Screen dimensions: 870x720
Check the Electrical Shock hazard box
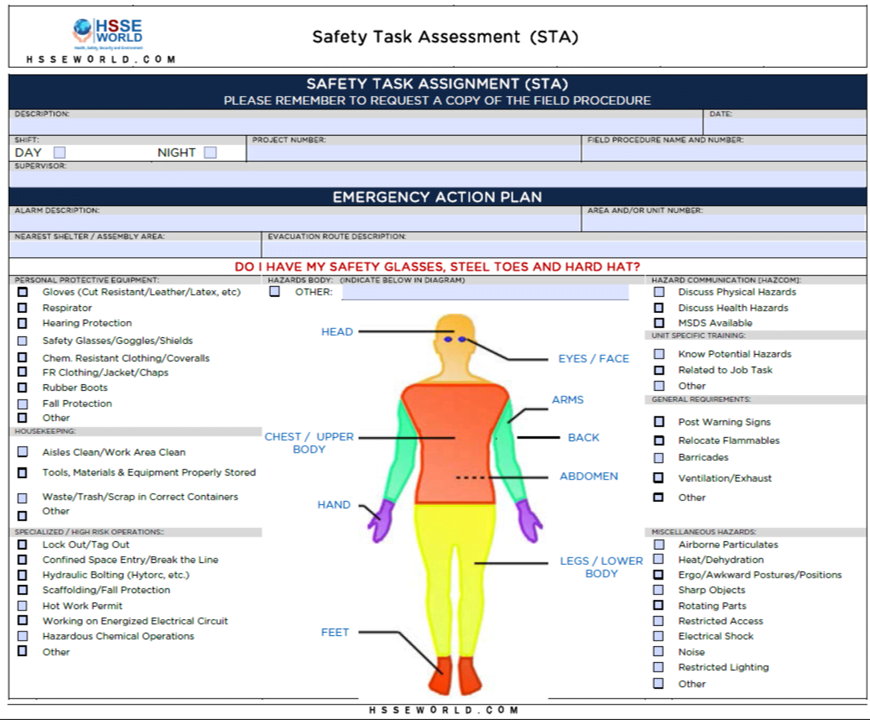tap(659, 636)
